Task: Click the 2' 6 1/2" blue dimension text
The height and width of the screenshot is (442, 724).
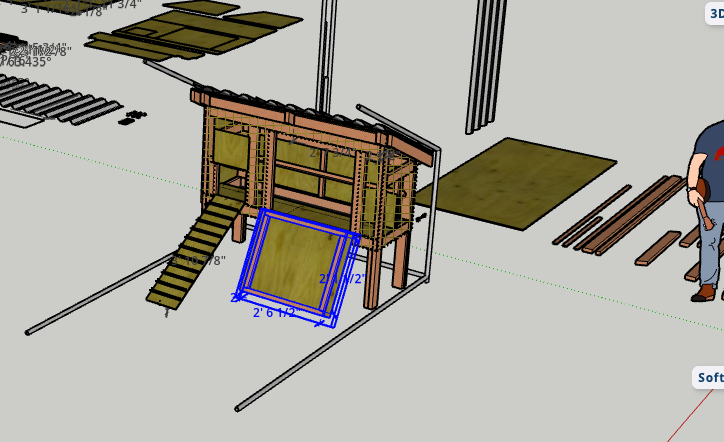Action: (x=274, y=313)
